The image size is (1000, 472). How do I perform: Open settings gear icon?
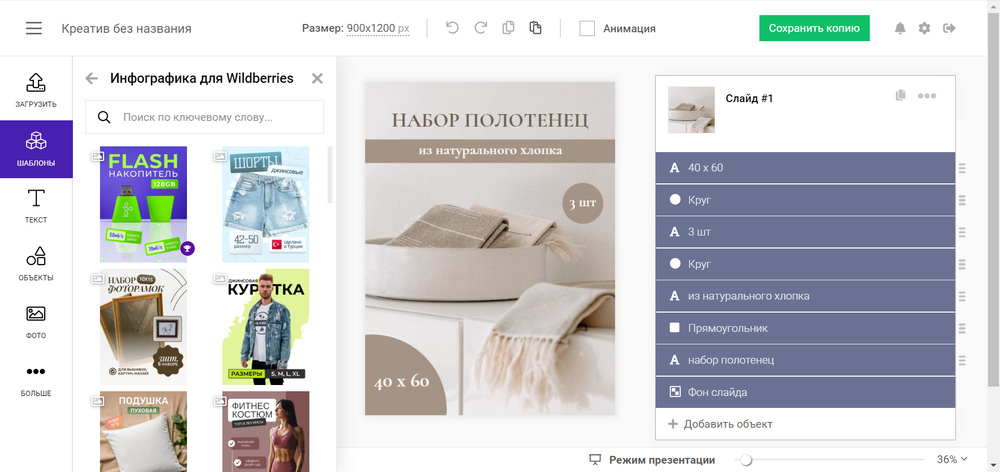[x=924, y=28]
